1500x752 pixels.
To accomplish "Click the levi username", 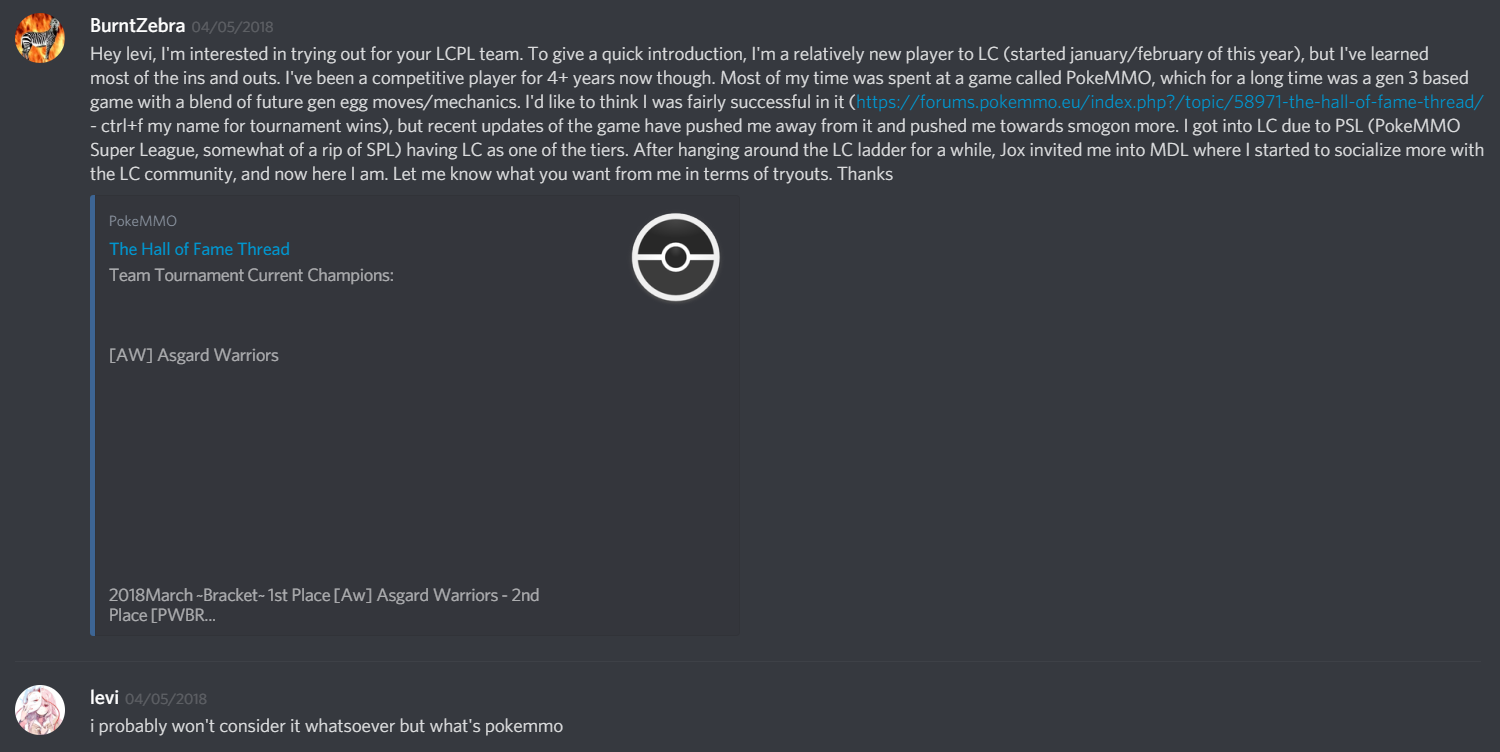I will coord(104,698).
